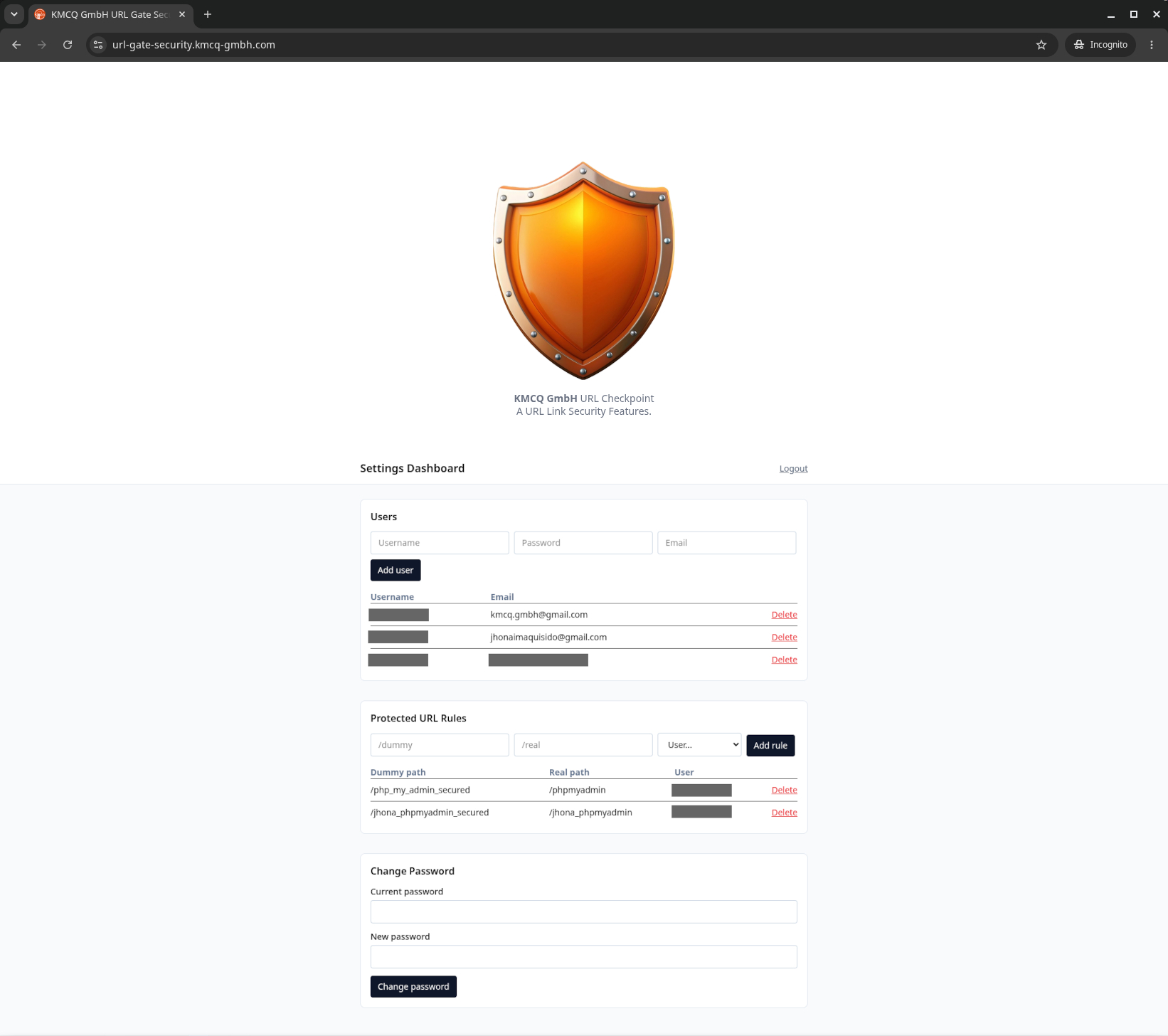Click the orange shield logo image
Image resolution: width=1168 pixels, height=1036 pixels.
pos(583,270)
